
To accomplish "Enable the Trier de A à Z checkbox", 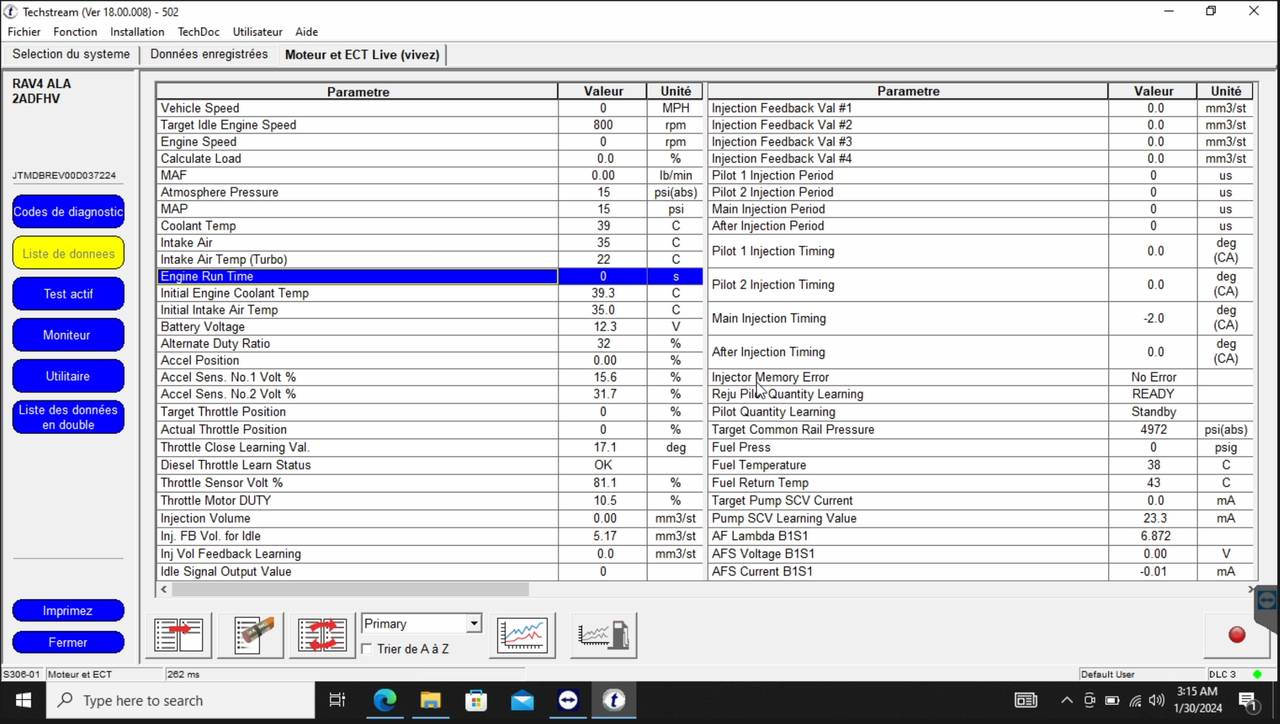I will click(x=367, y=647).
